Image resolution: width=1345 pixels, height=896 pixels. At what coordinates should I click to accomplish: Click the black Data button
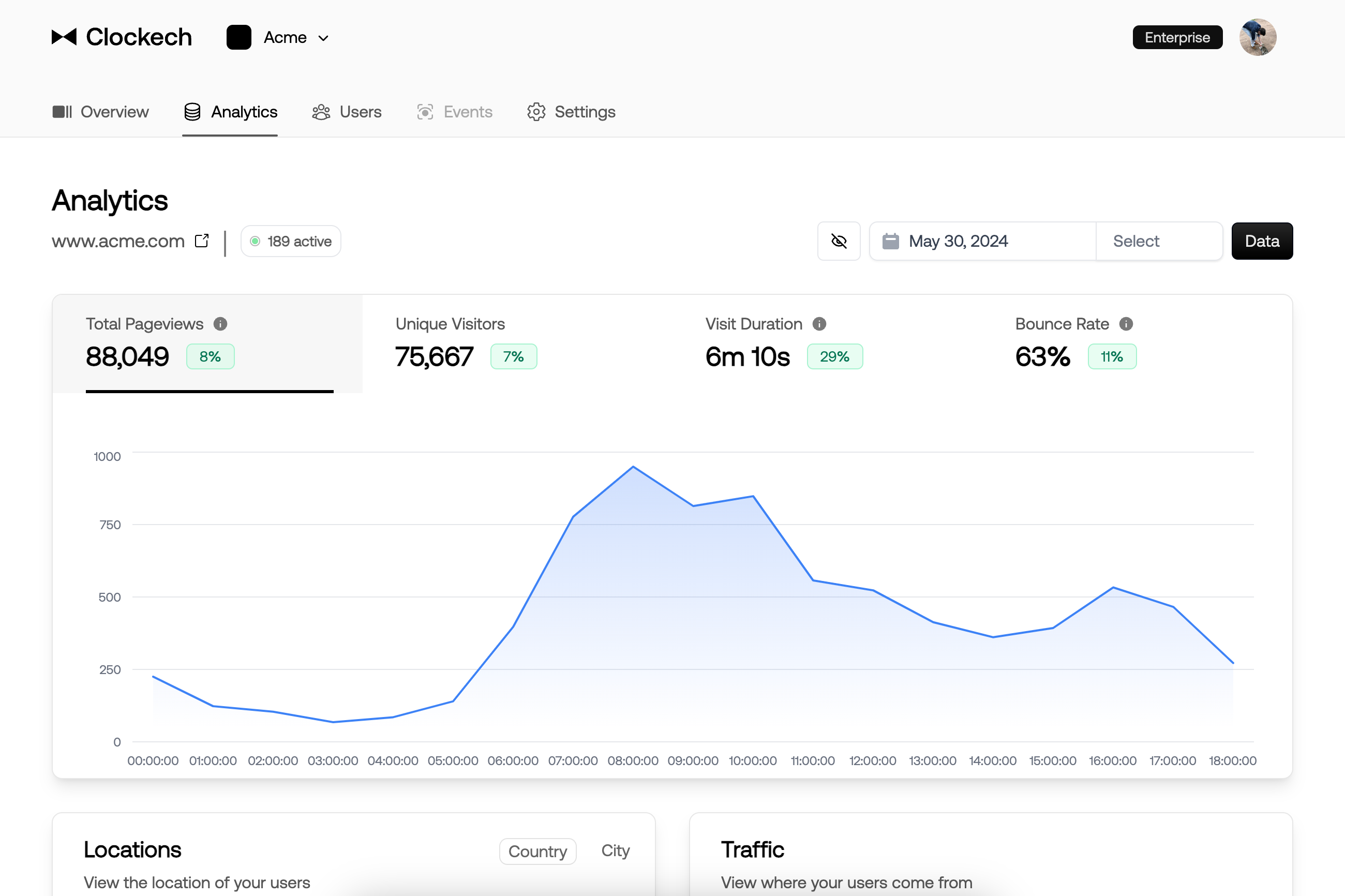click(1262, 241)
